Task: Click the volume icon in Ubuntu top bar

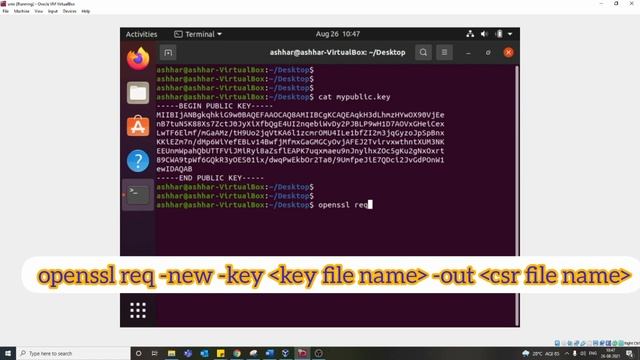Action: (484, 34)
